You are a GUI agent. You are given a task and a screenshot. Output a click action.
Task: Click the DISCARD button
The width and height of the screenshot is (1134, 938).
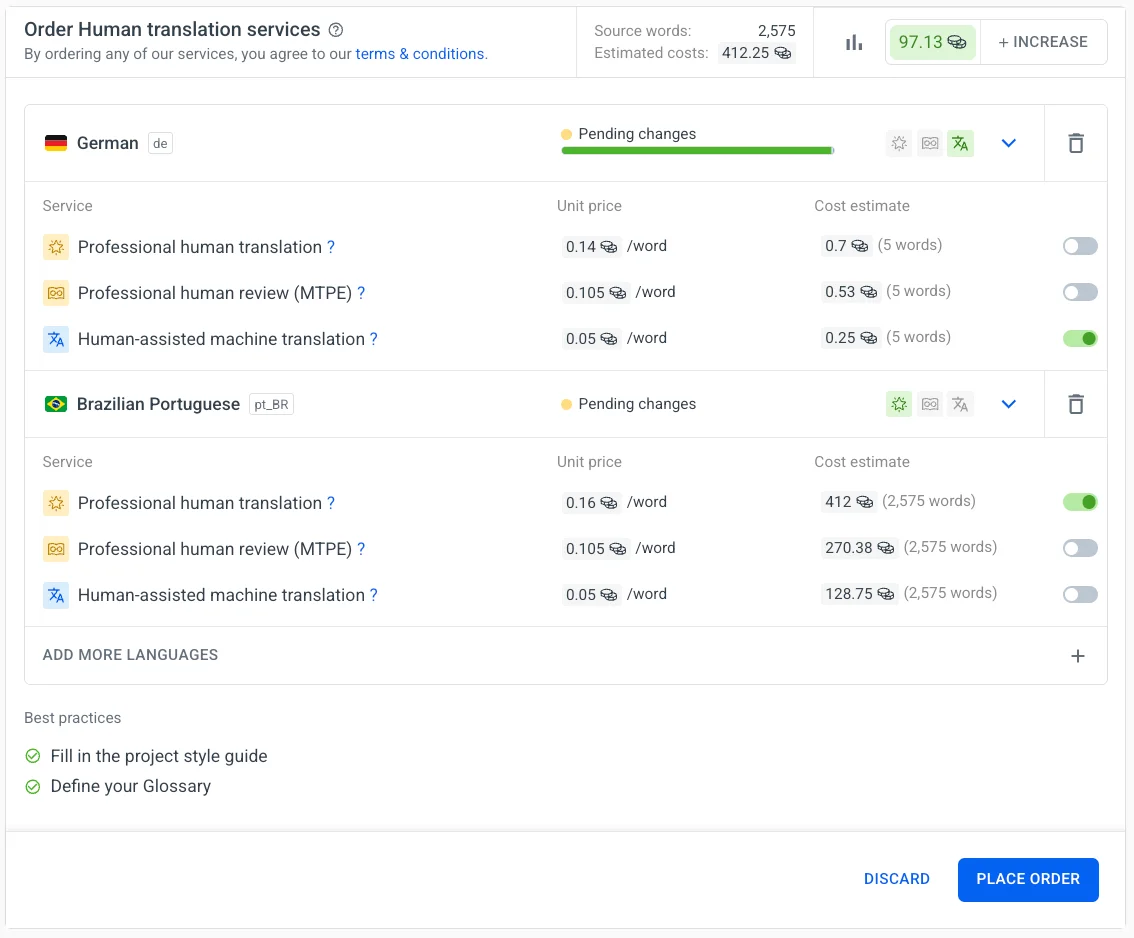tap(897, 879)
